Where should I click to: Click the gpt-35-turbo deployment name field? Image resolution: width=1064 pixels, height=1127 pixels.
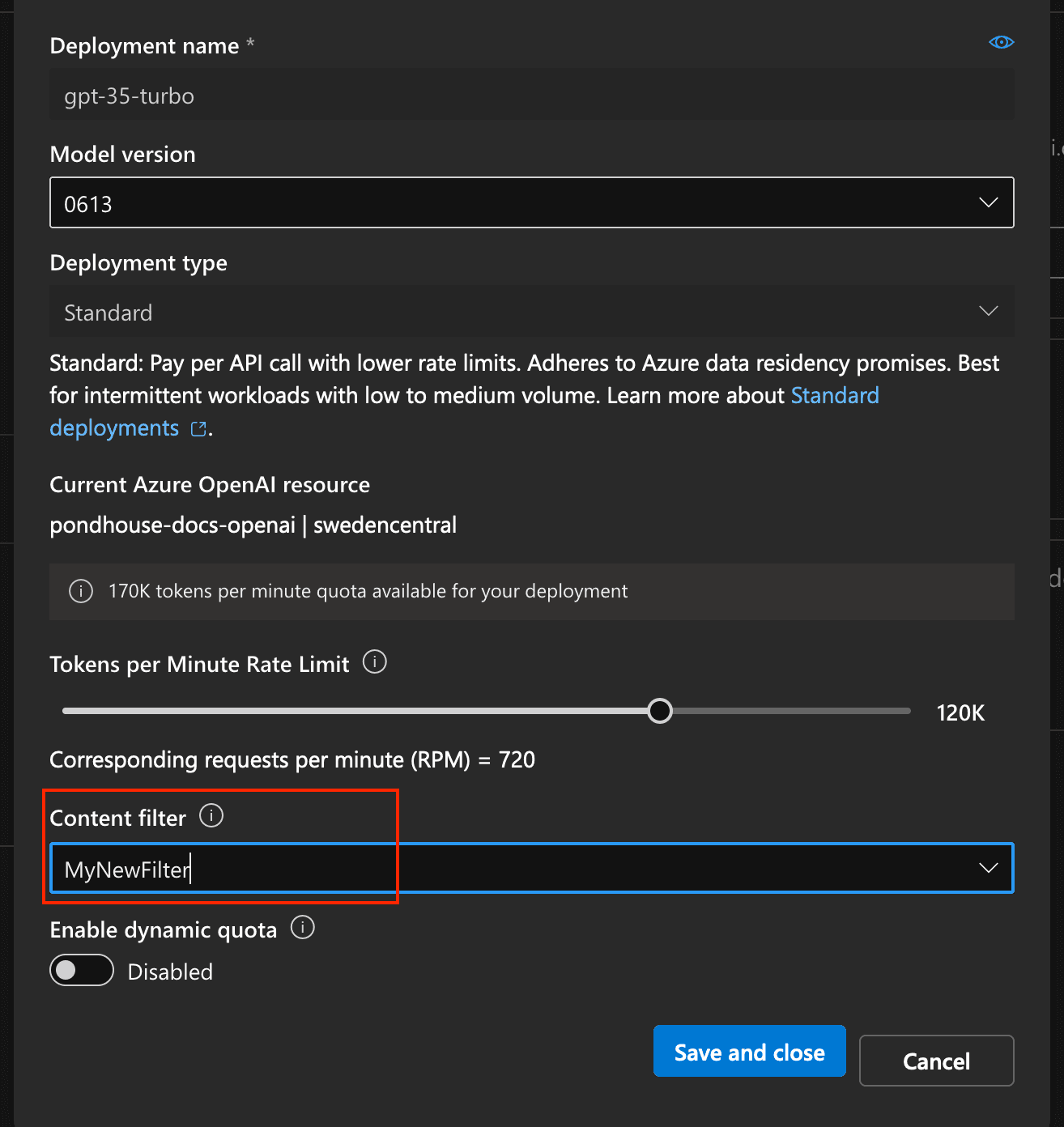324,95
